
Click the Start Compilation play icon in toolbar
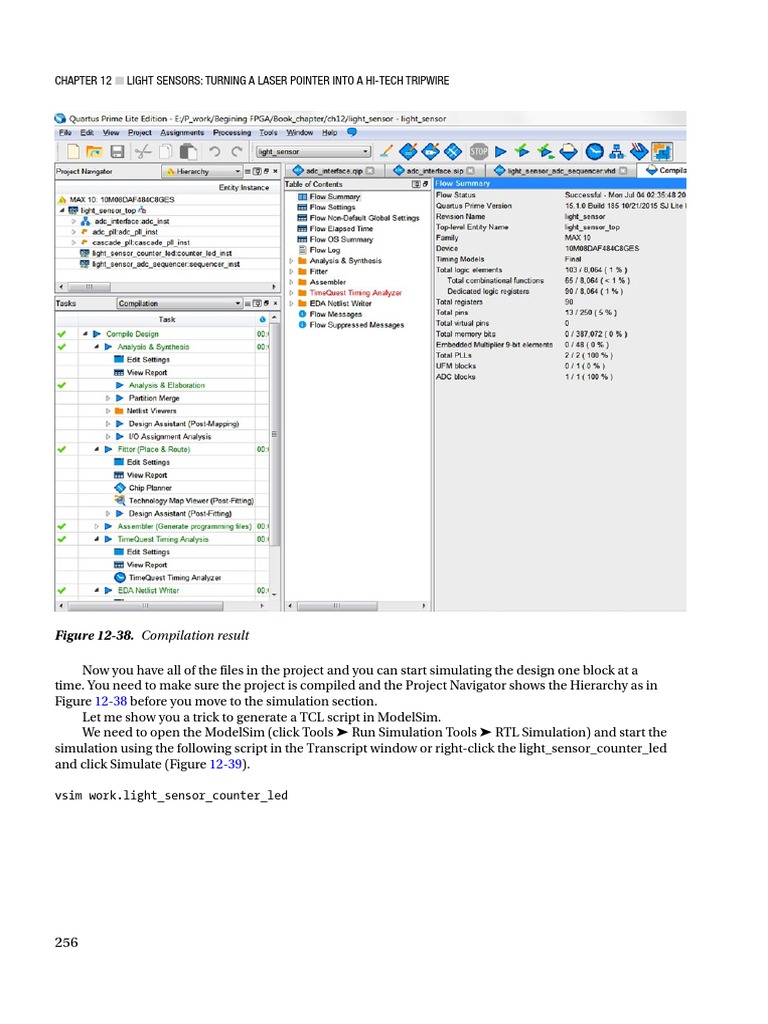click(501, 151)
